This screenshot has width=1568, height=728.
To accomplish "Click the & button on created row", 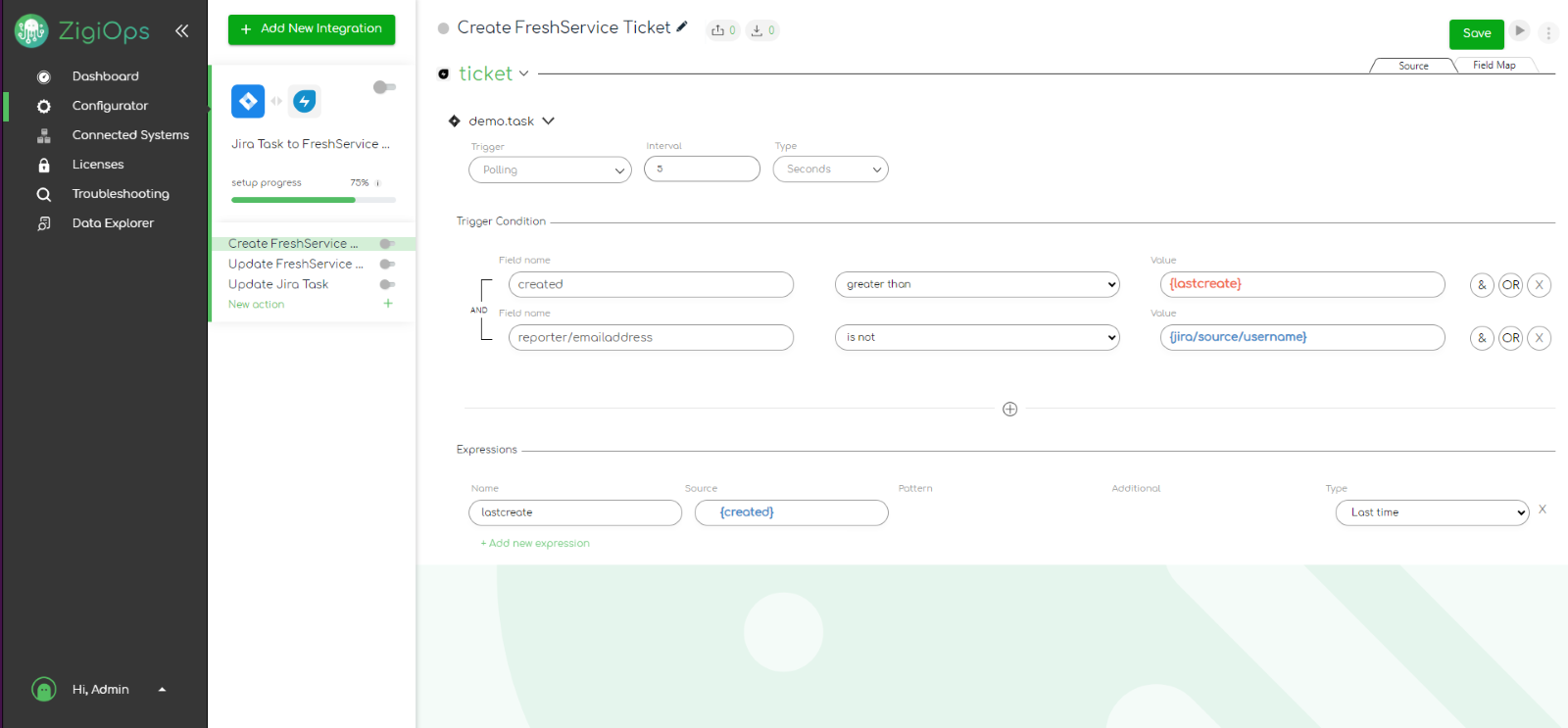I will pos(1482,285).
